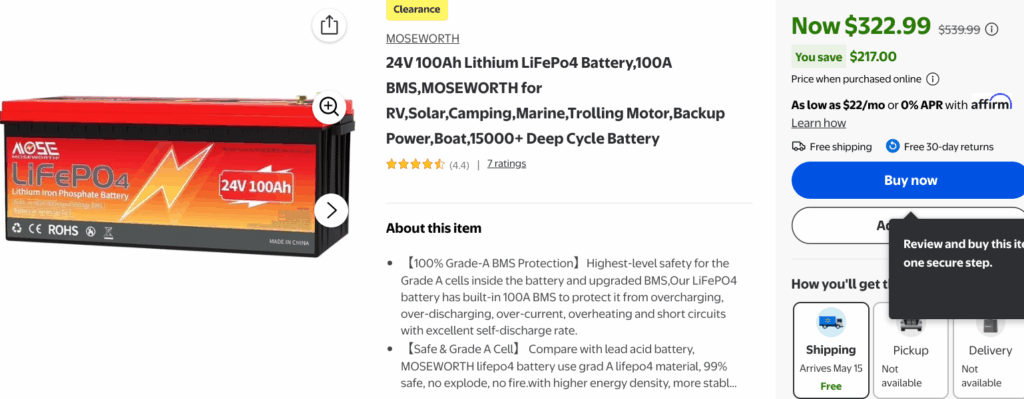This screenshot has width=1024, height=399.
Task: Click Free 30-day returns icon
Action: tap(893, 146)
